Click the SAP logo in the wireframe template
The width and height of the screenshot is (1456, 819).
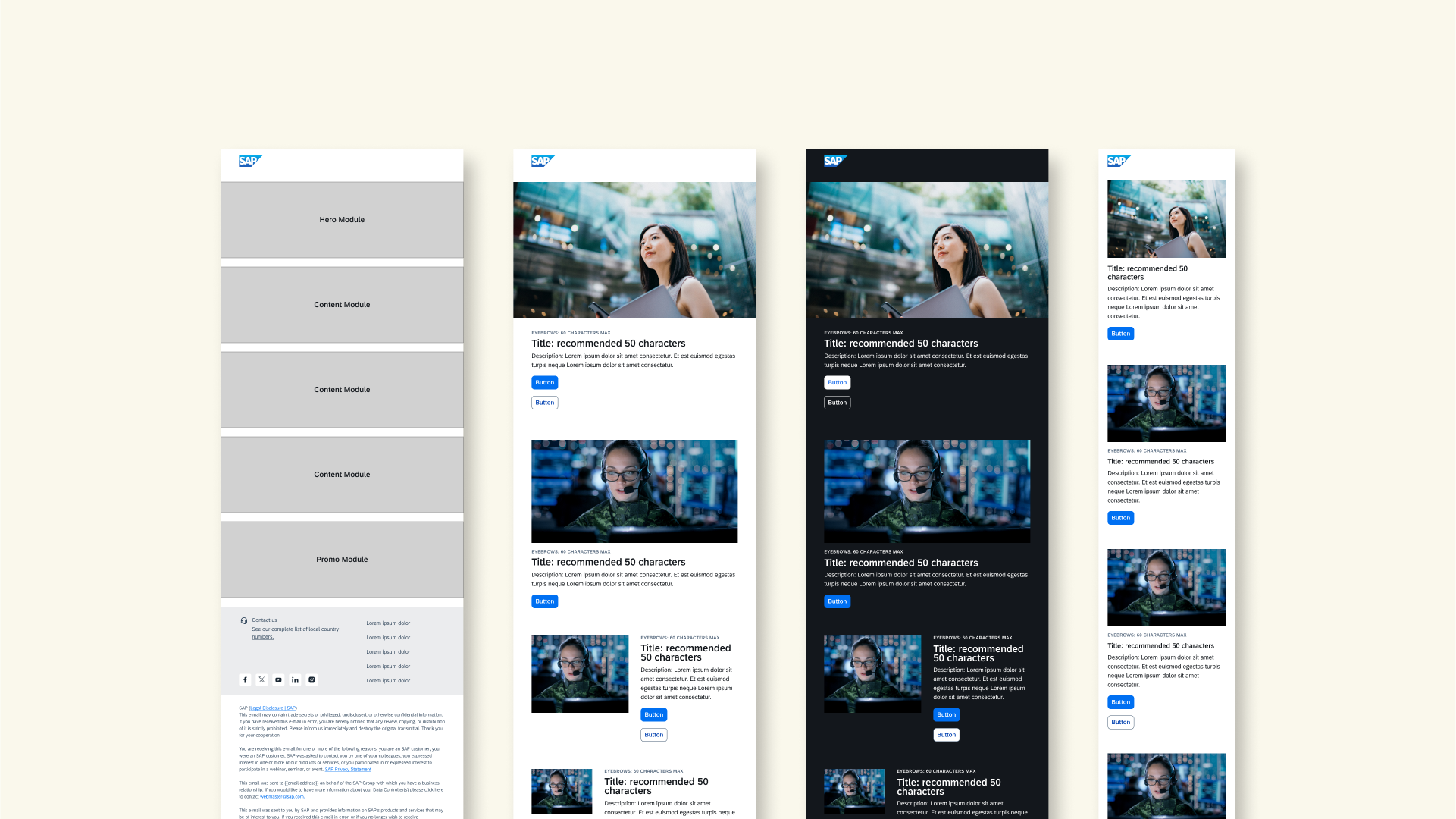click(x=250, y=161)
